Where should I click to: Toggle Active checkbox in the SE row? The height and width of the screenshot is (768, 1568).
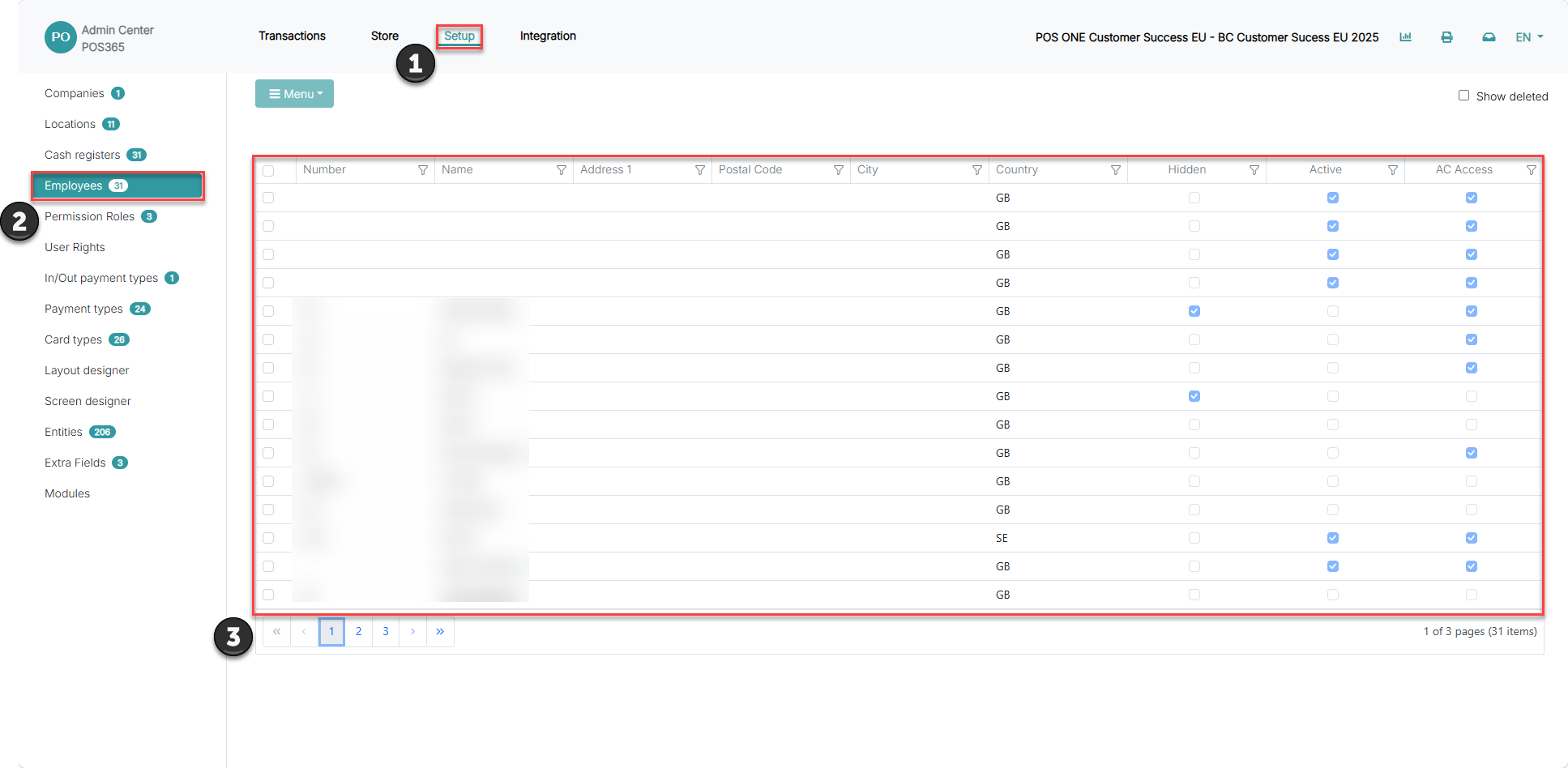tap(1332, 538)
